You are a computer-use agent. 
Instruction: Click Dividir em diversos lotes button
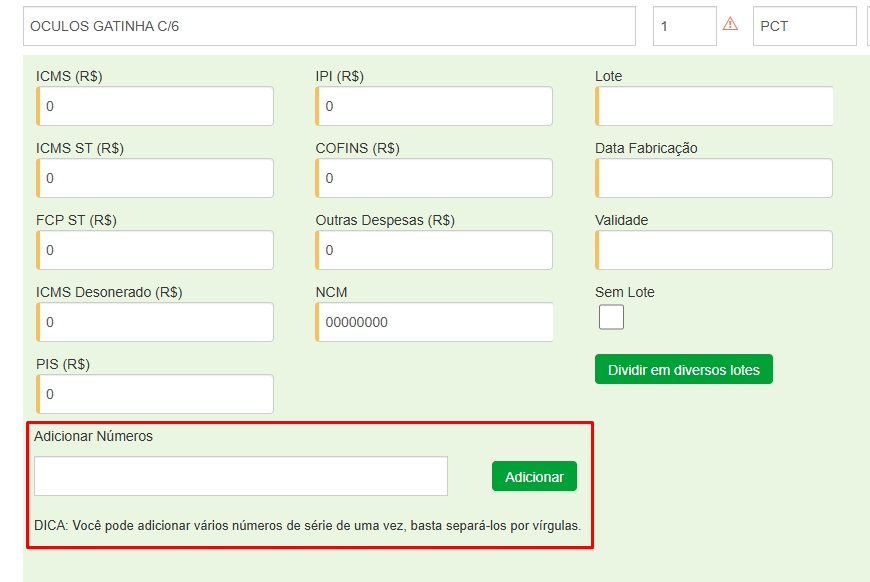[683, 369]
